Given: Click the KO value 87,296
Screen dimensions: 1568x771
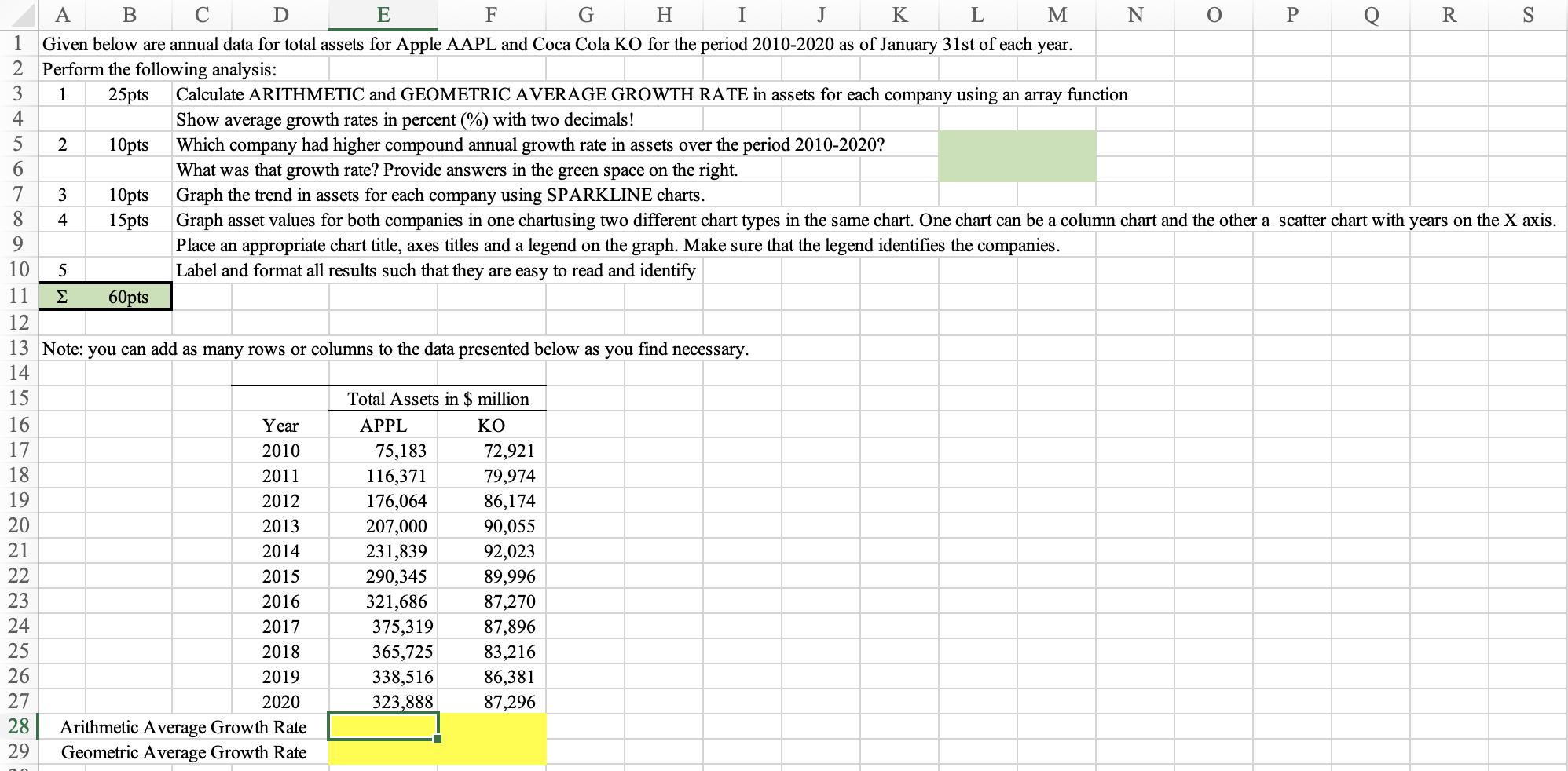Looking at the screenshot, I should (492, 701).
